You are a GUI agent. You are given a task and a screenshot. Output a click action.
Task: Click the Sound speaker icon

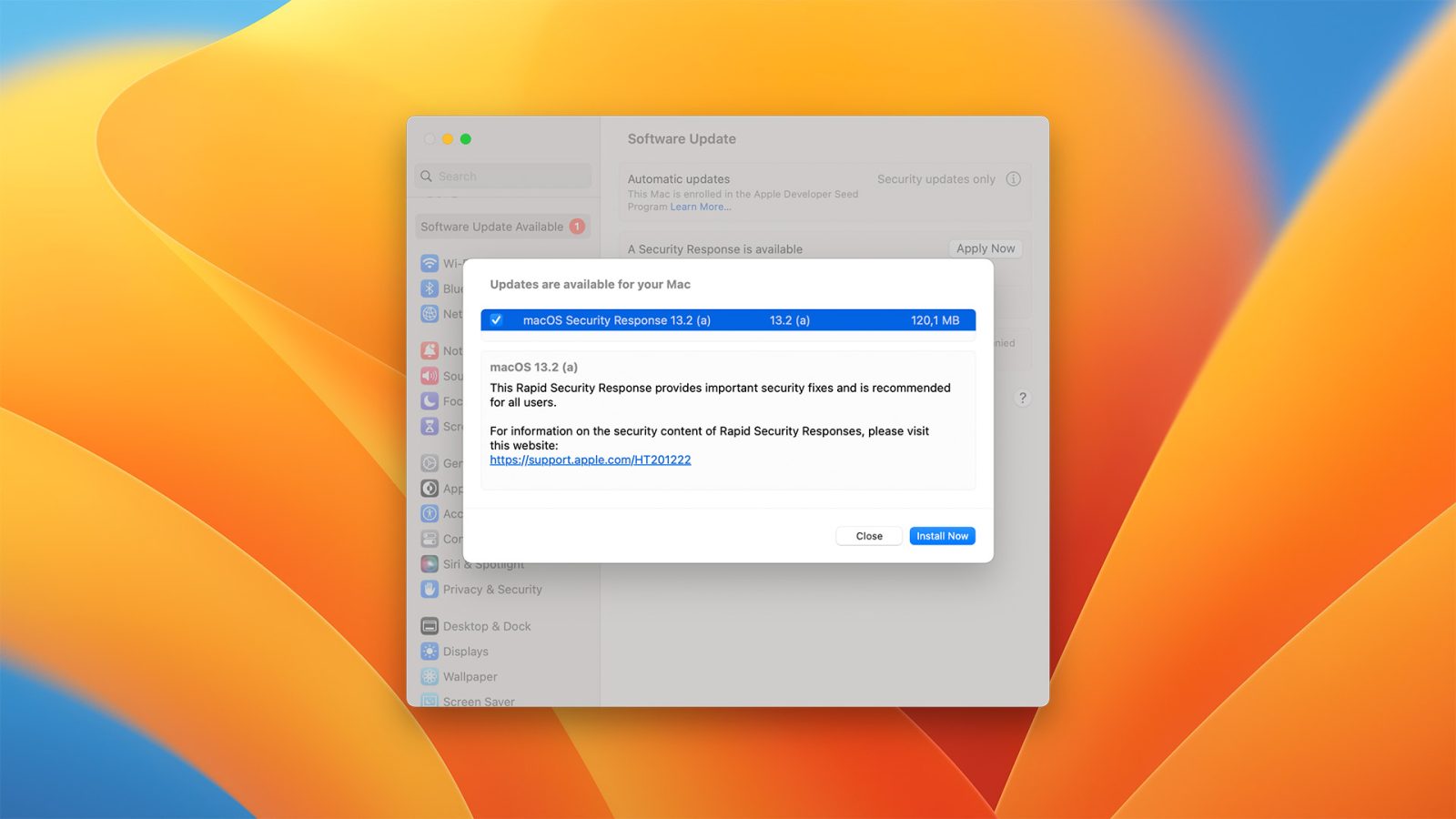(430, 376)
